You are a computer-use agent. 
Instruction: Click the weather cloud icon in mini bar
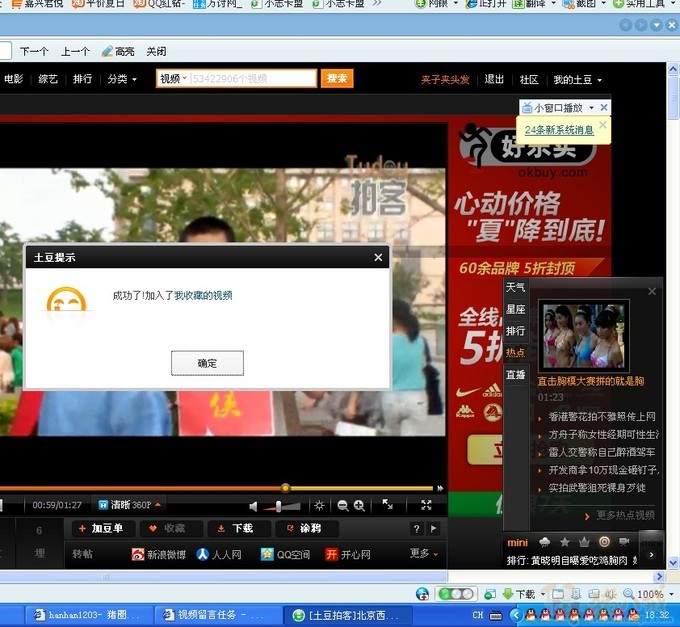[544, 542]
